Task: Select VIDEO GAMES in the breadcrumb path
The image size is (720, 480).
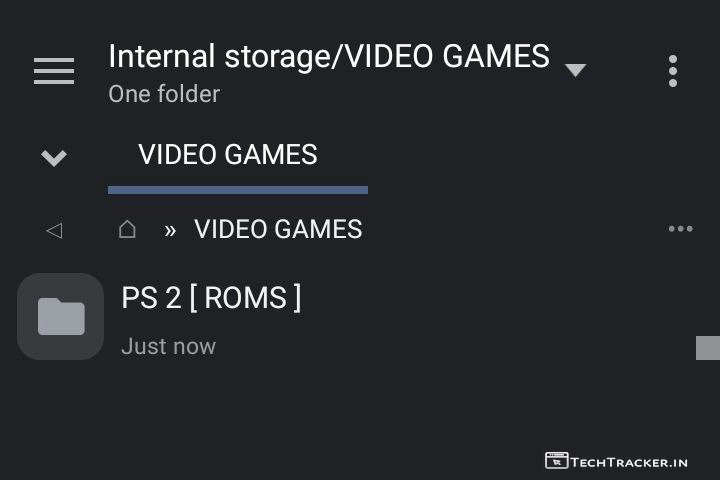Action: coord(278,229)
